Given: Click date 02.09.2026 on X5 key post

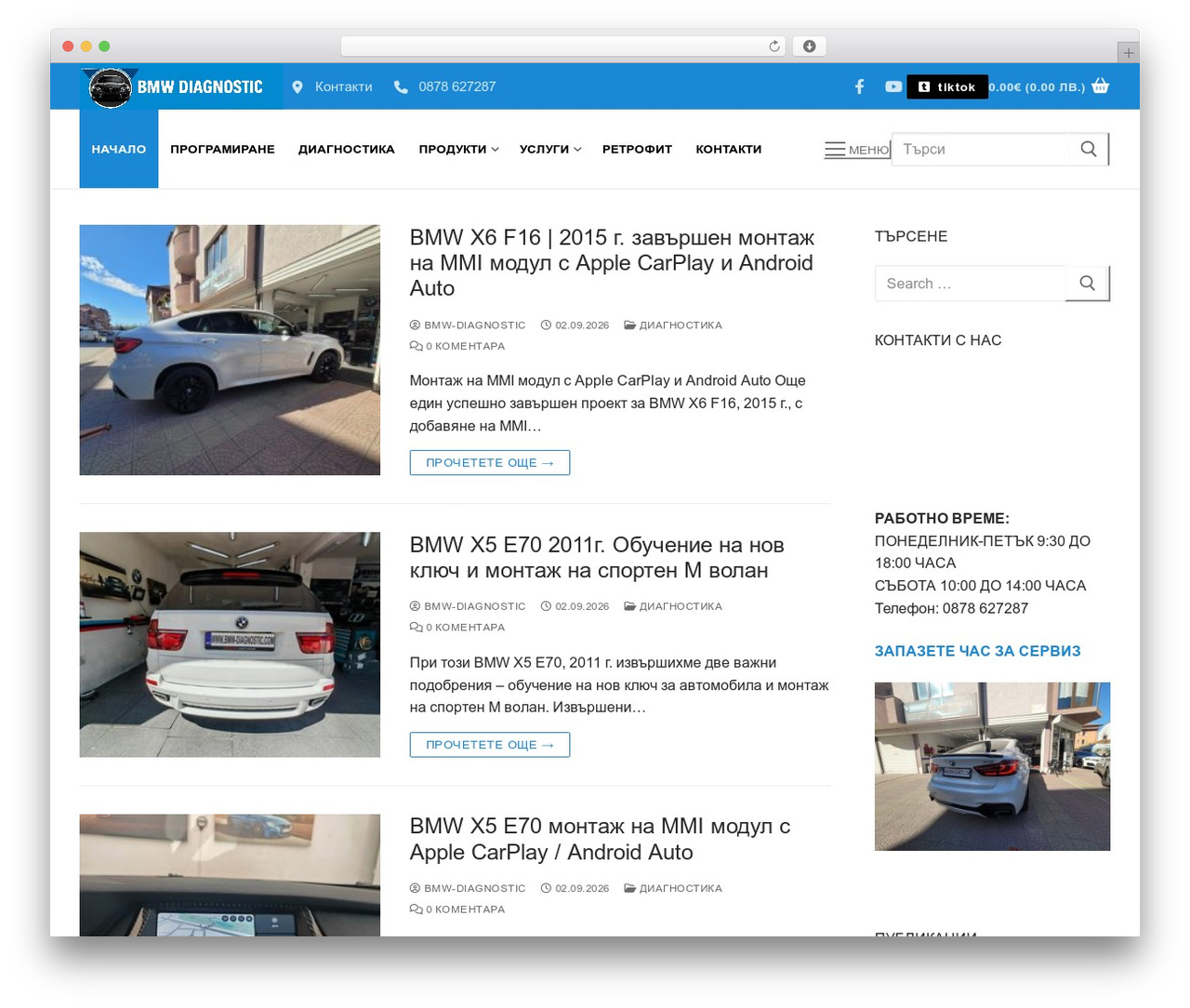Looking at the screenshot, I should click(x=582, y=606).
